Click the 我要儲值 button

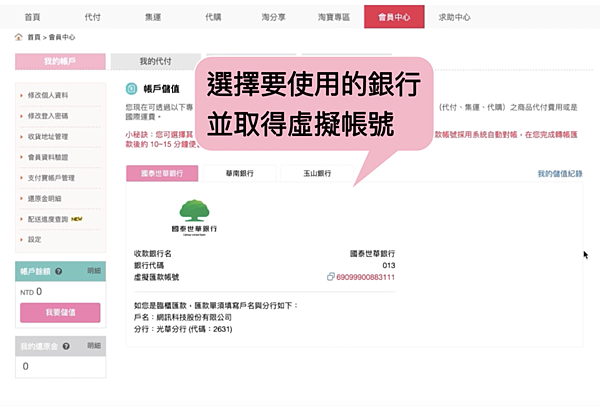[60, 313]
